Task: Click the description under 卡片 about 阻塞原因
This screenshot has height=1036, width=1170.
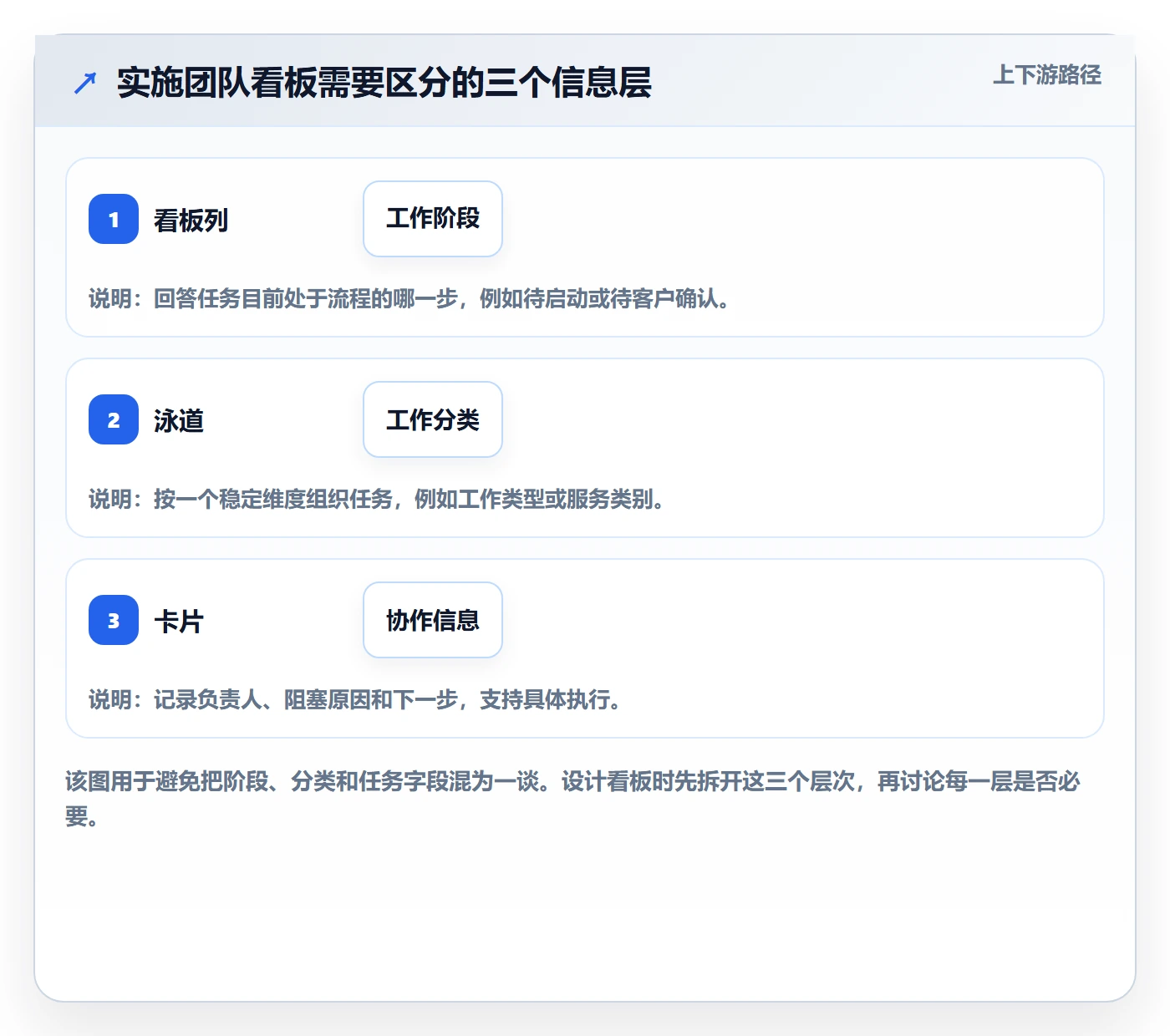Action: [355, 700]
